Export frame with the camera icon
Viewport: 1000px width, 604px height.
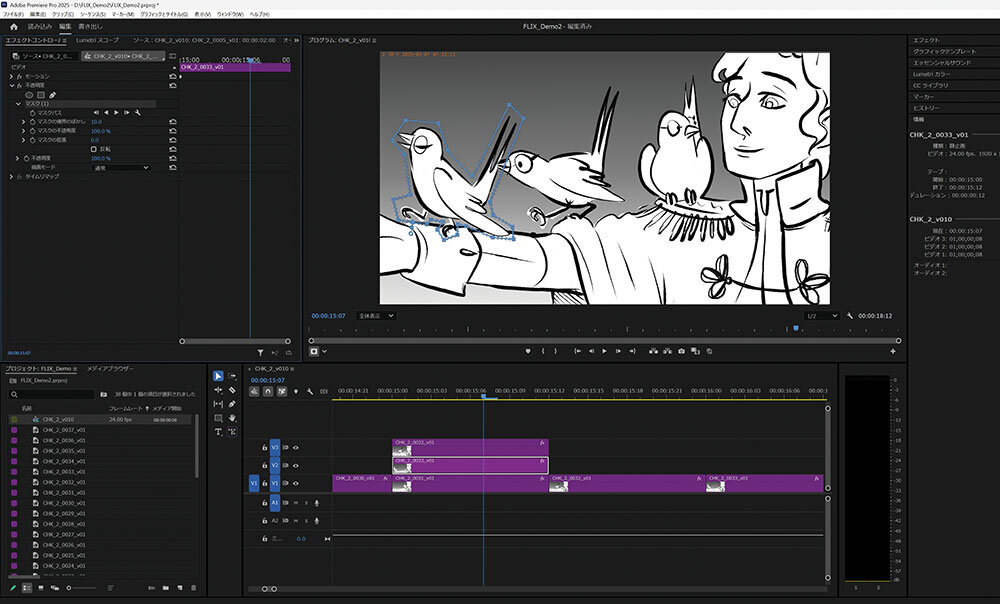coord(681,351)
